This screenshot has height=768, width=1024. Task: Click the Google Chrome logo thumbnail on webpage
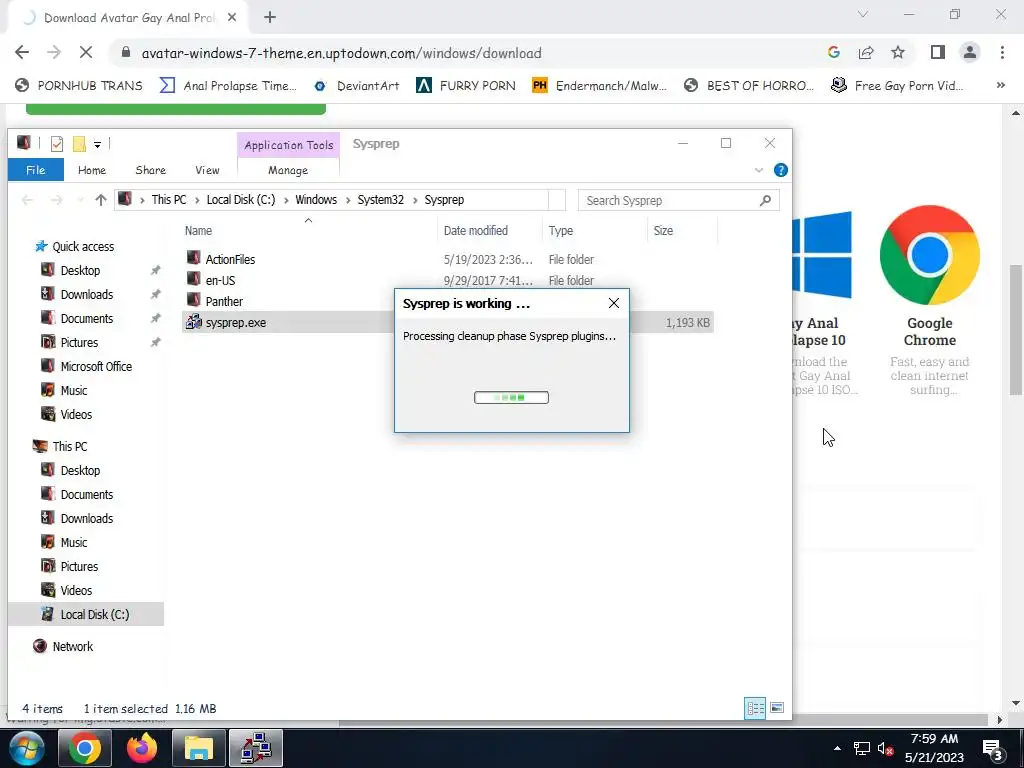click(929, 255)
